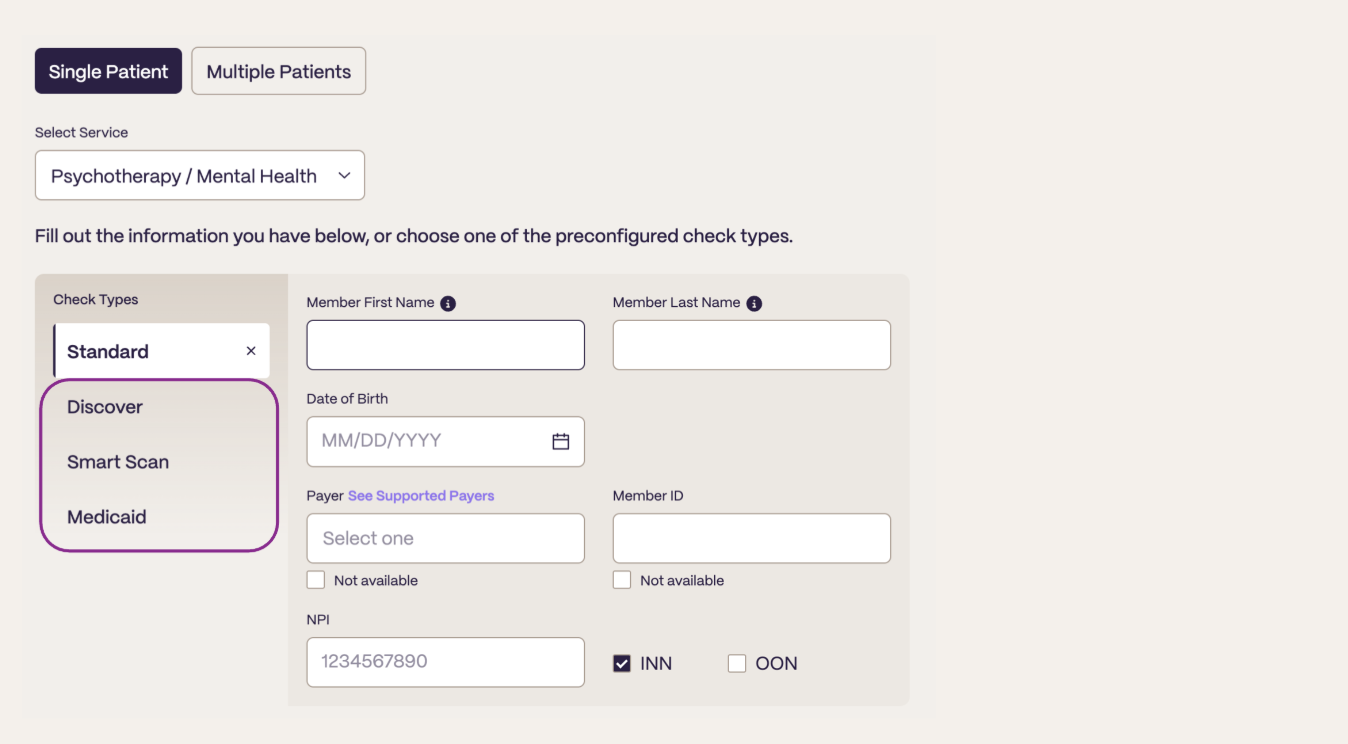The width and height of the screenshot is (1348, 744).
Task: Select the Single Patient tab
Action: 109,72
